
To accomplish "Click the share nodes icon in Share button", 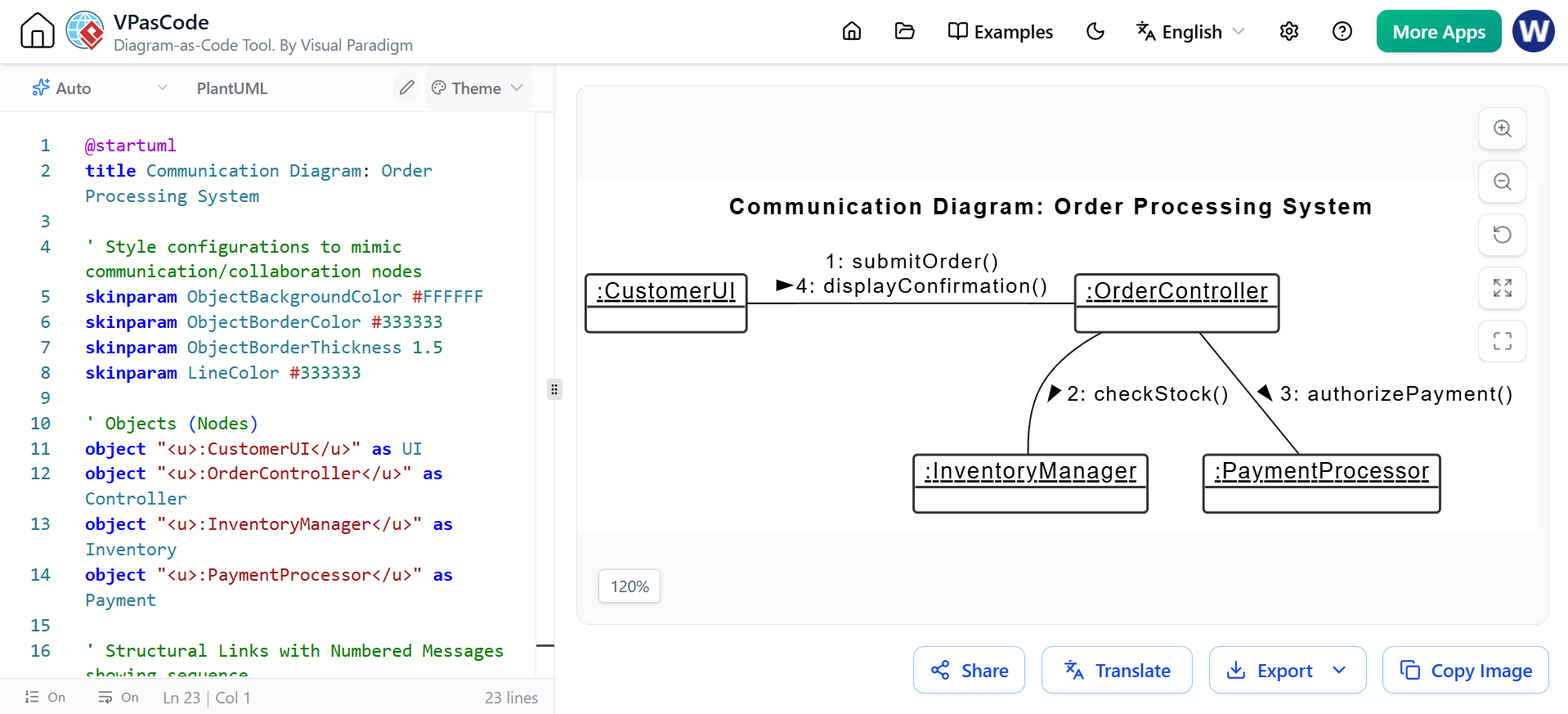I will pyautogui.click(x=940, y=670).
